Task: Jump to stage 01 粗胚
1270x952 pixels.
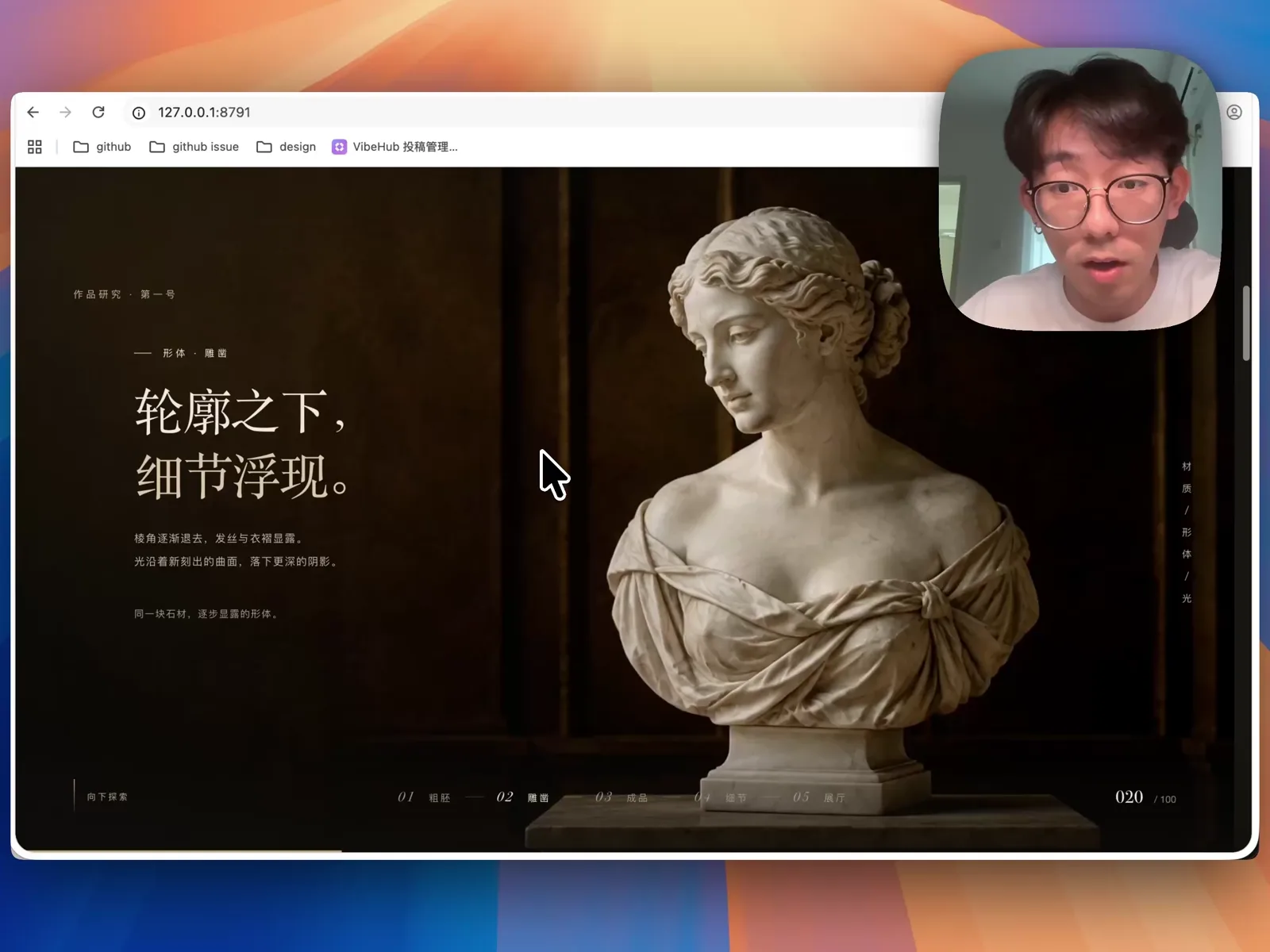Action: click(424, 797)
